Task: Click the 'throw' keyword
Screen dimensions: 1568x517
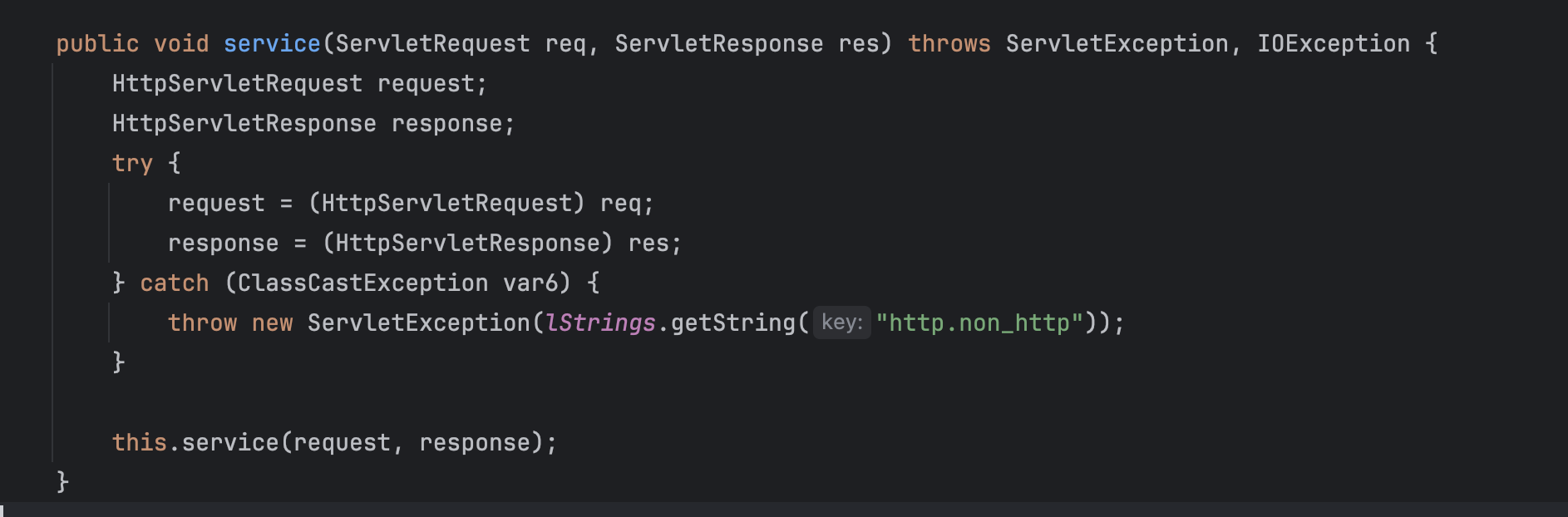Action: click(202, 323)
